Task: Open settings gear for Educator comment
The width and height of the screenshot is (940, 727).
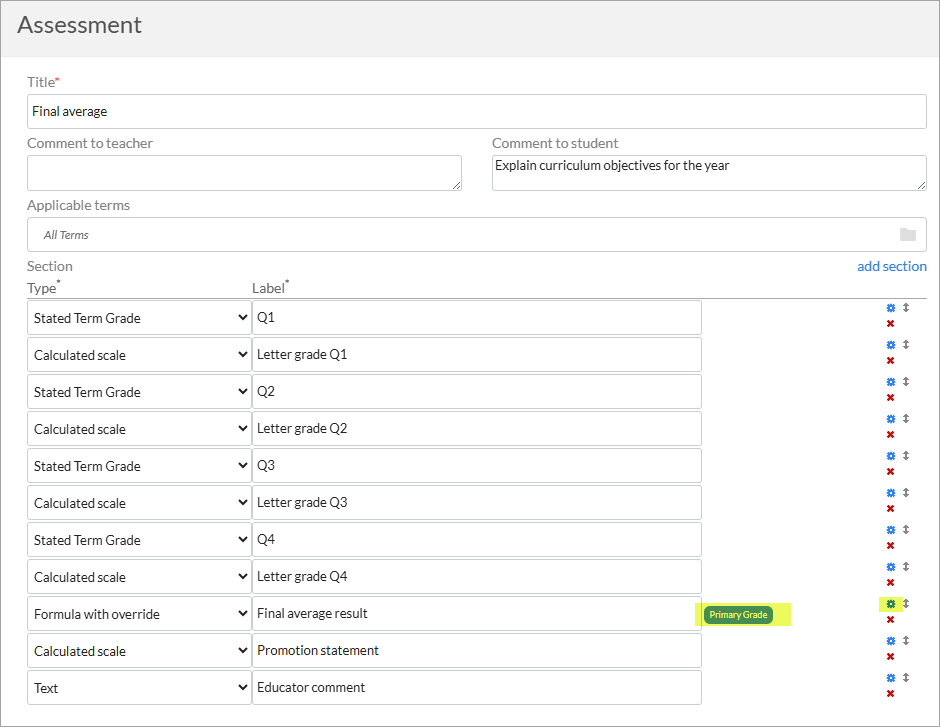Action: (891, 678)
